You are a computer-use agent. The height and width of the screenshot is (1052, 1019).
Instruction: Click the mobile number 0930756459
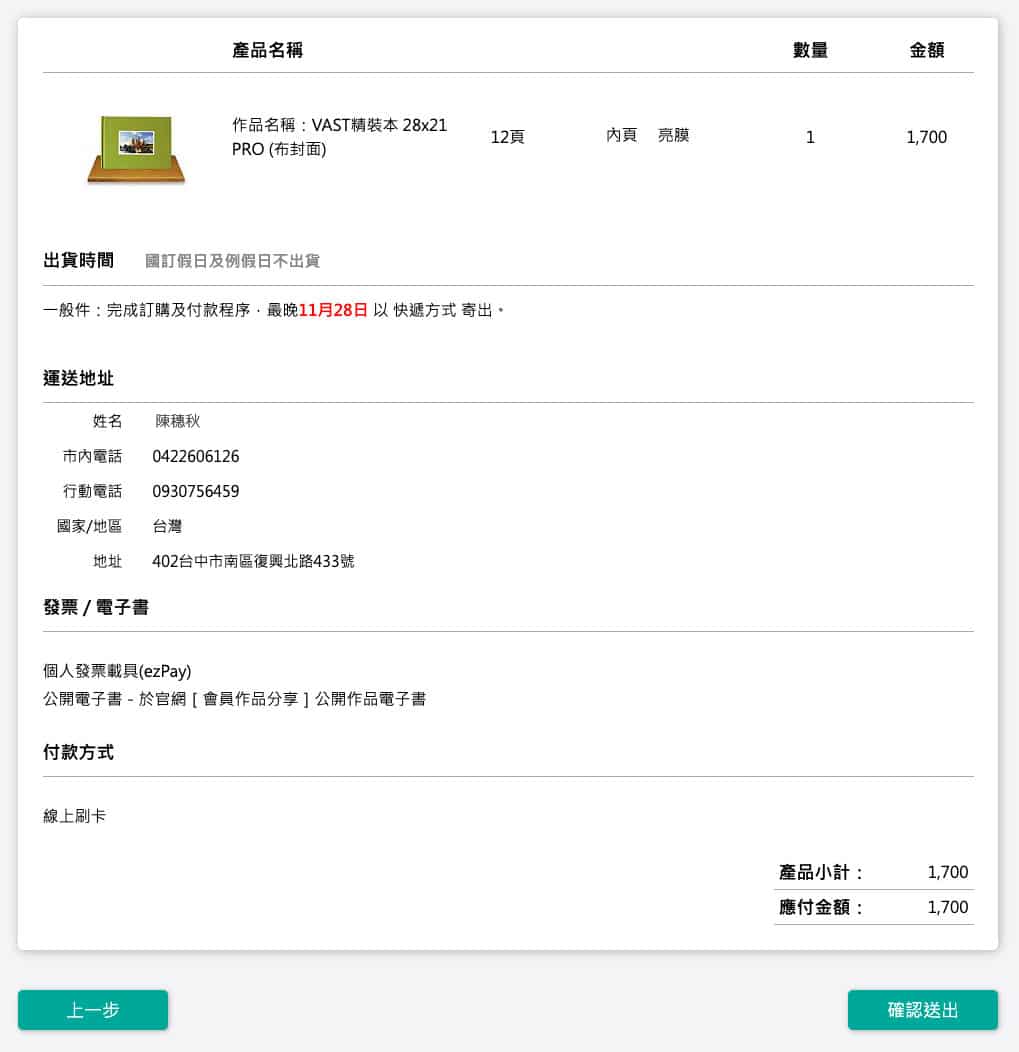(x=196, y=491)
